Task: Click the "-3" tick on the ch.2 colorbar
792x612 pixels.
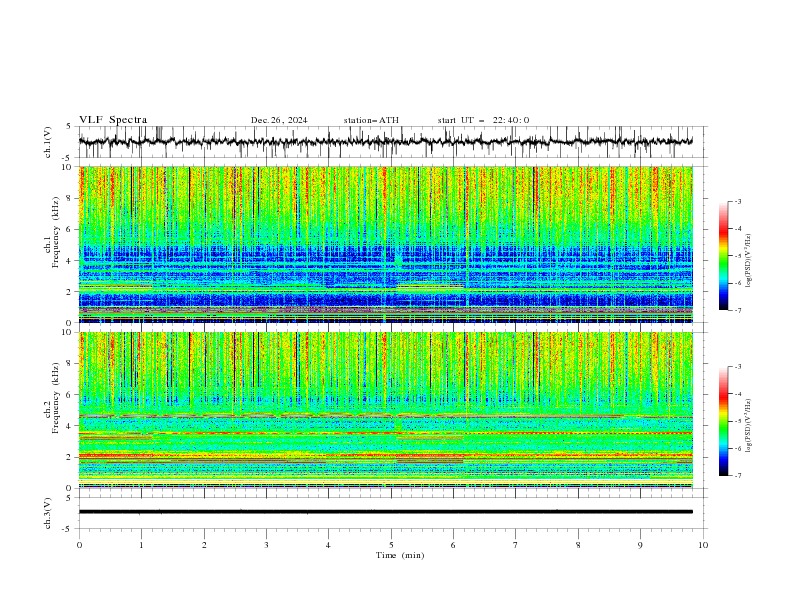Action: pyautogui.click(x=738, y=367)
